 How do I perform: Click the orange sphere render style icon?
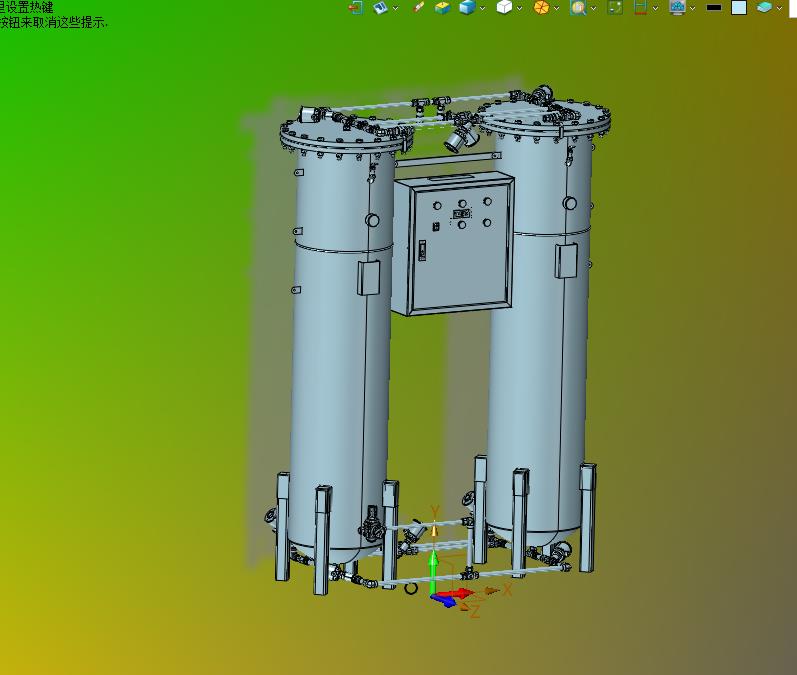[x=541, y=8]
